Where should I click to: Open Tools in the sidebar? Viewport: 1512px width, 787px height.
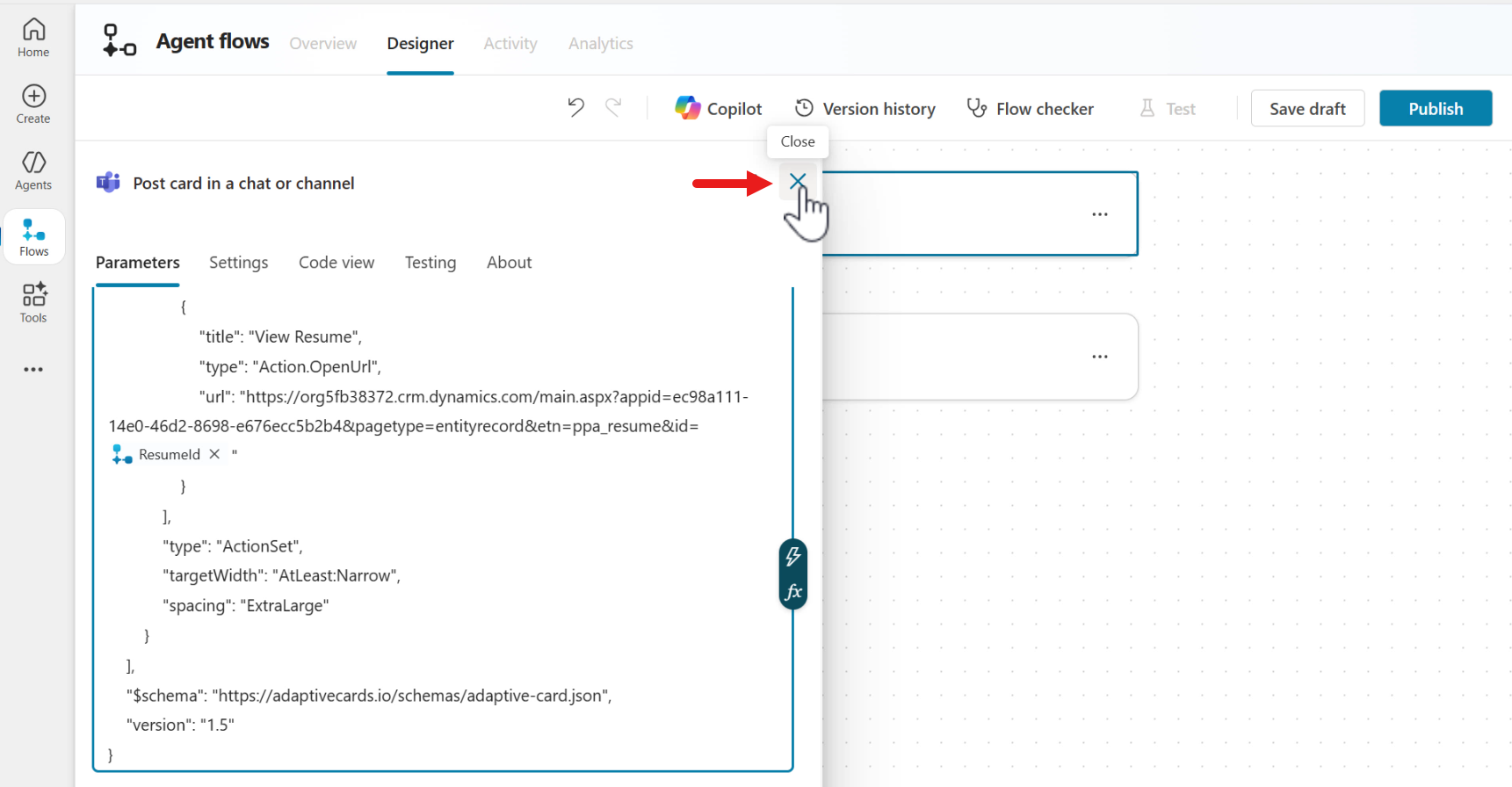pyautogui.click(x=33, y=303)
